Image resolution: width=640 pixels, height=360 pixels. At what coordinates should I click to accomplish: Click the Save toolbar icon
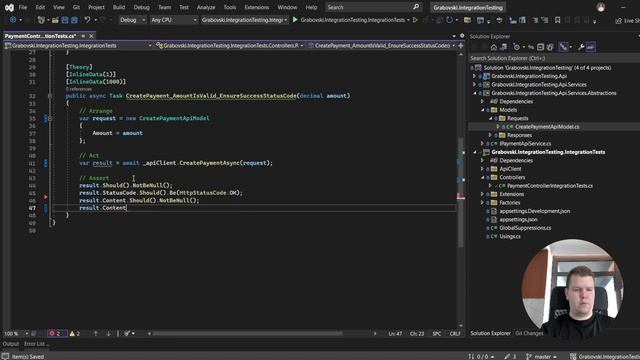point(65,20)
